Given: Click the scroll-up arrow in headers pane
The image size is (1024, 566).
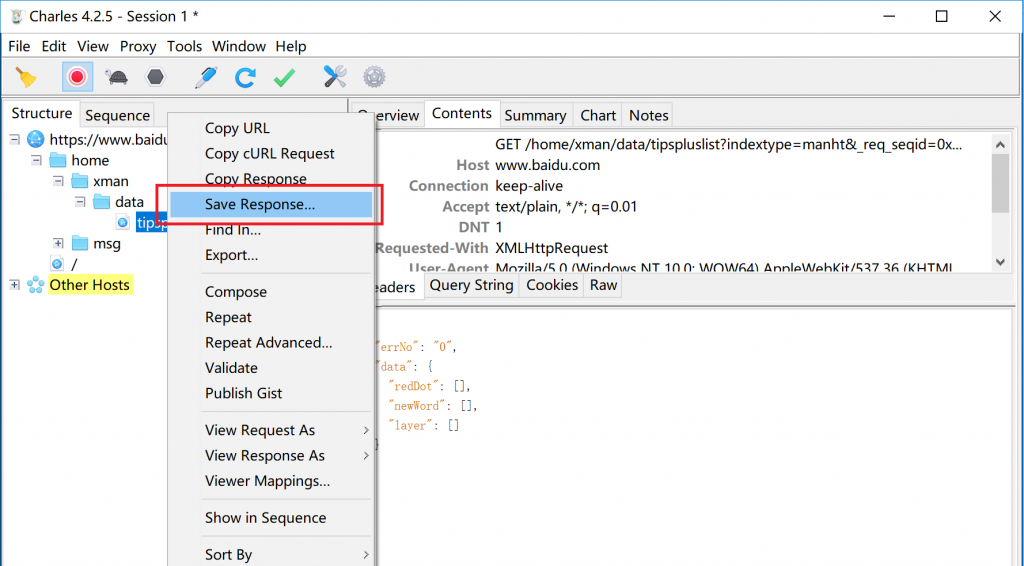Looking at the screenshot, I should pos(1000,144).
